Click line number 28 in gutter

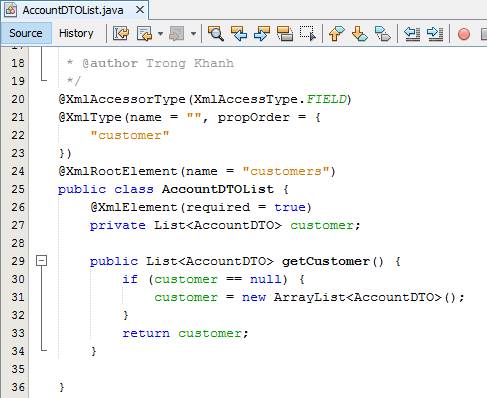coord(18,243)
